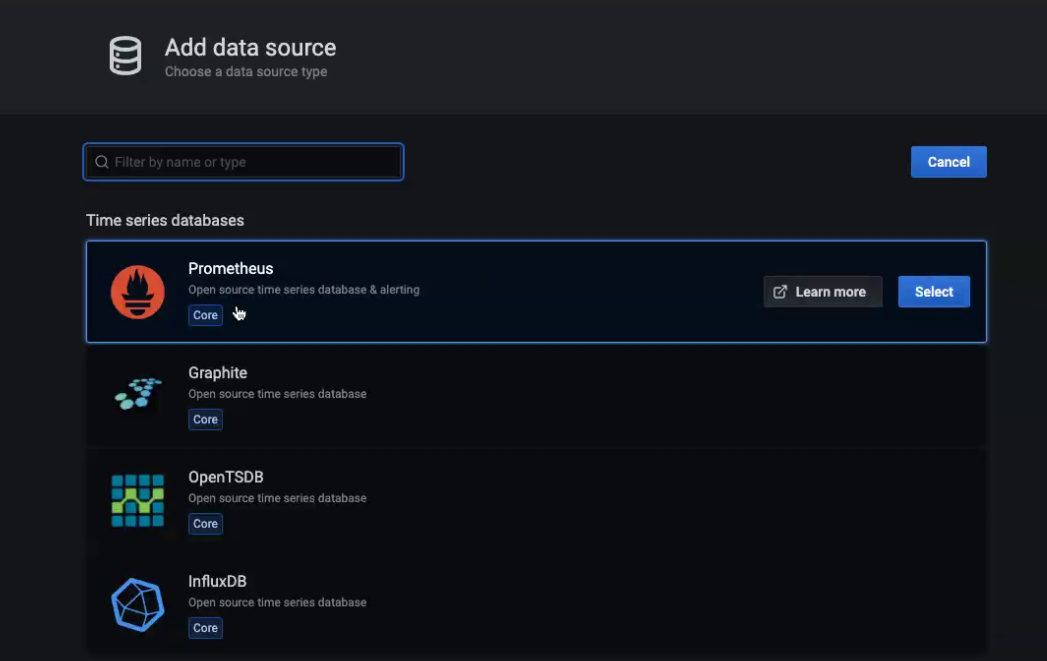The height and width of the screenshot is (661, 1047).
Task: Click the Prometheus flame logo icon
Action: point(137,292)
